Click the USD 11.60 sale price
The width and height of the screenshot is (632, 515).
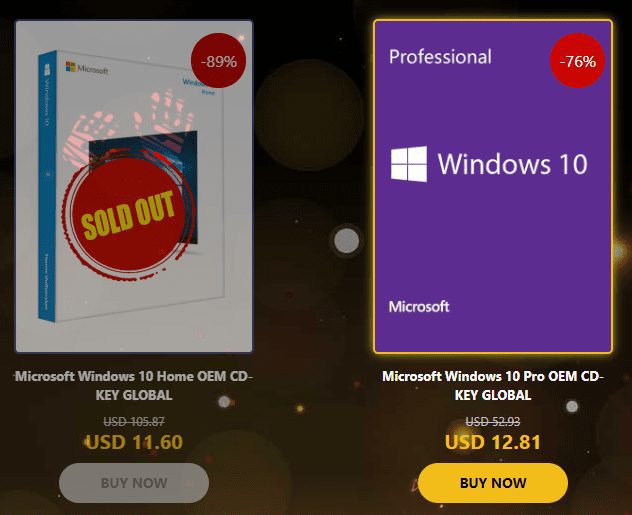(x=134, y=442)
